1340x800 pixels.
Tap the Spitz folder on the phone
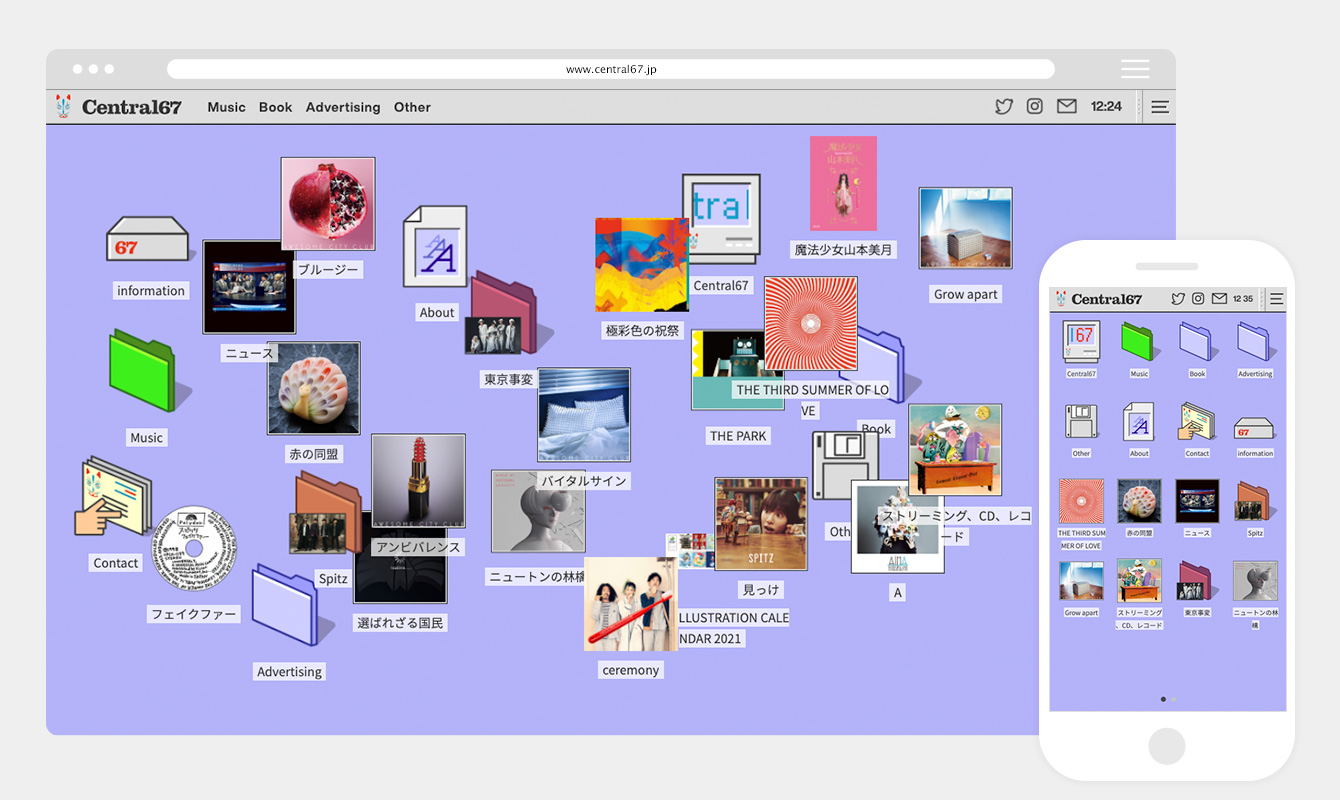(x=1255, y=501)
